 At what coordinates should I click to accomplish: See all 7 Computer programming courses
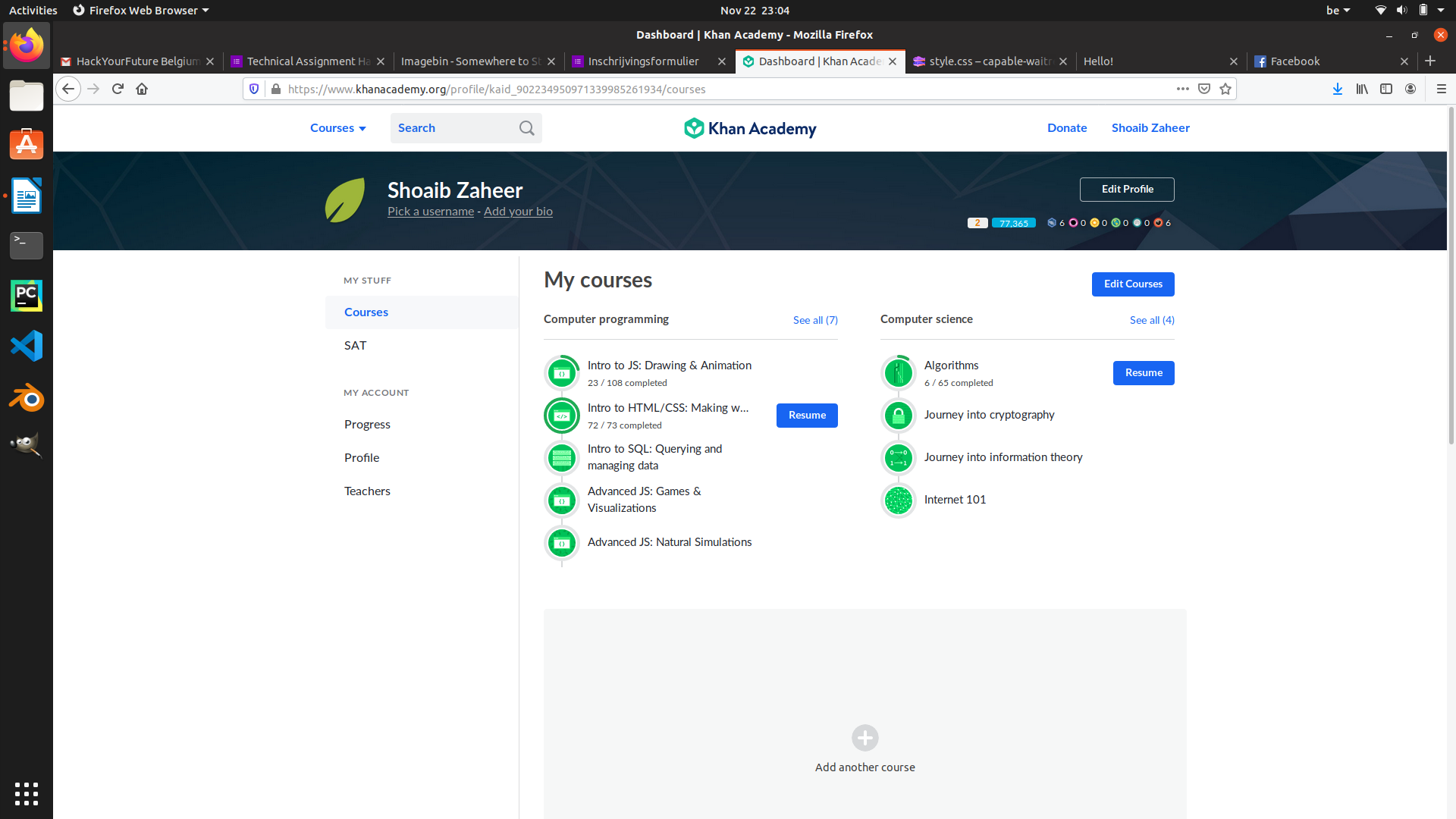pos(815,320)
